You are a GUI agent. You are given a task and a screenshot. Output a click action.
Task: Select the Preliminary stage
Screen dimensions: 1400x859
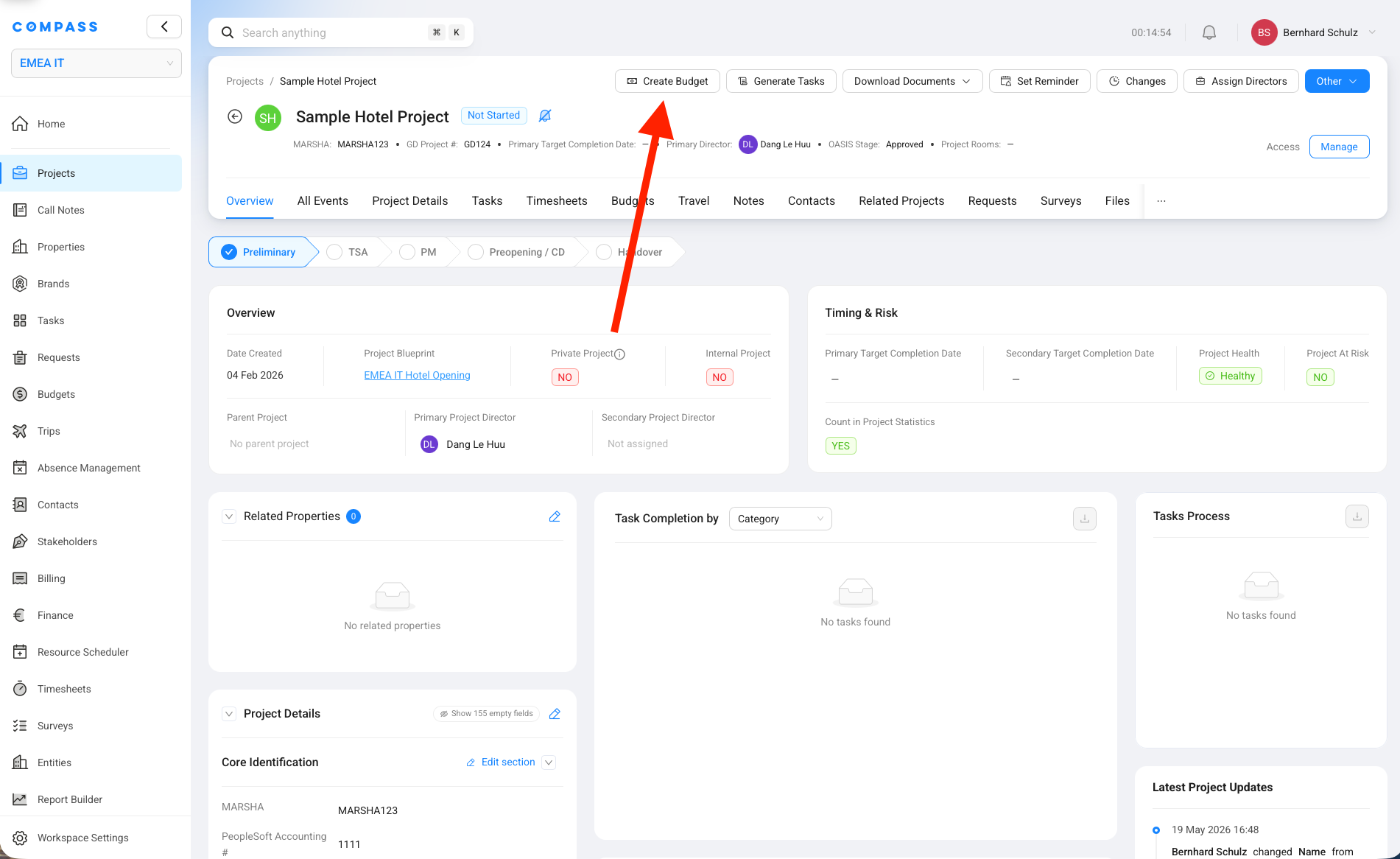[x=263, y=252]
